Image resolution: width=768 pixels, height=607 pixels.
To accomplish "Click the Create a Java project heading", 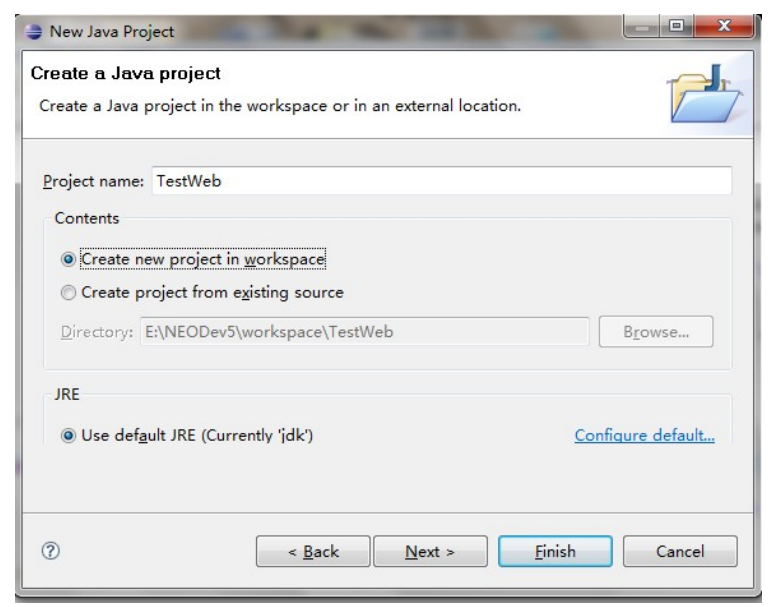I will tap(125, 73).
